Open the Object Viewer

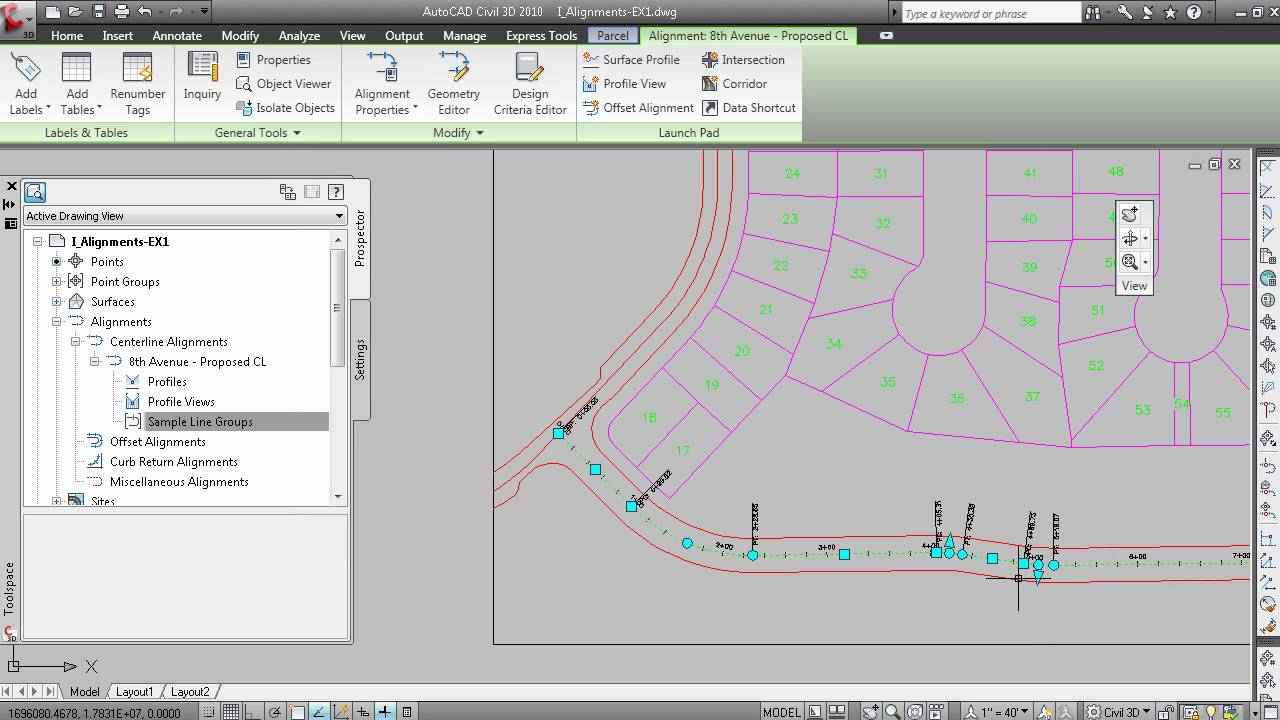click(283, 84)
